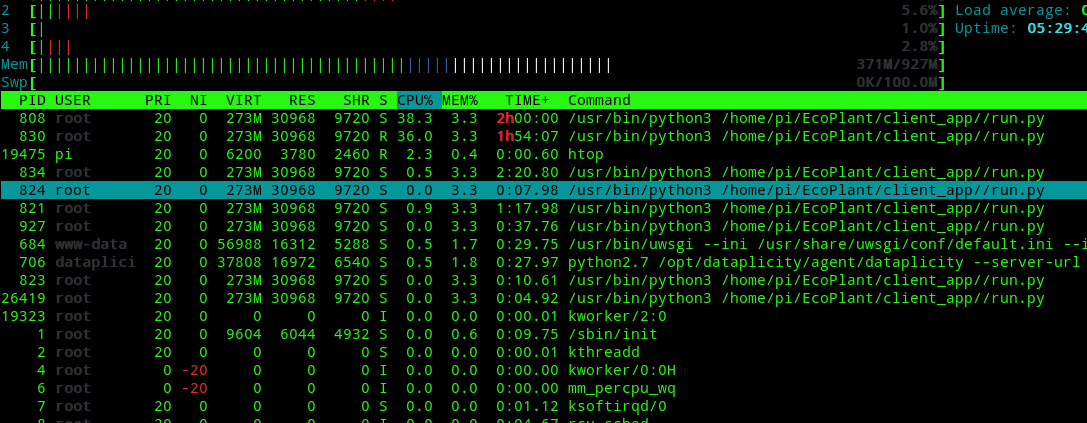This screenshot has width=1087, height=423.
Task: Sort by the SHR column header
Action: pos(356,100)
